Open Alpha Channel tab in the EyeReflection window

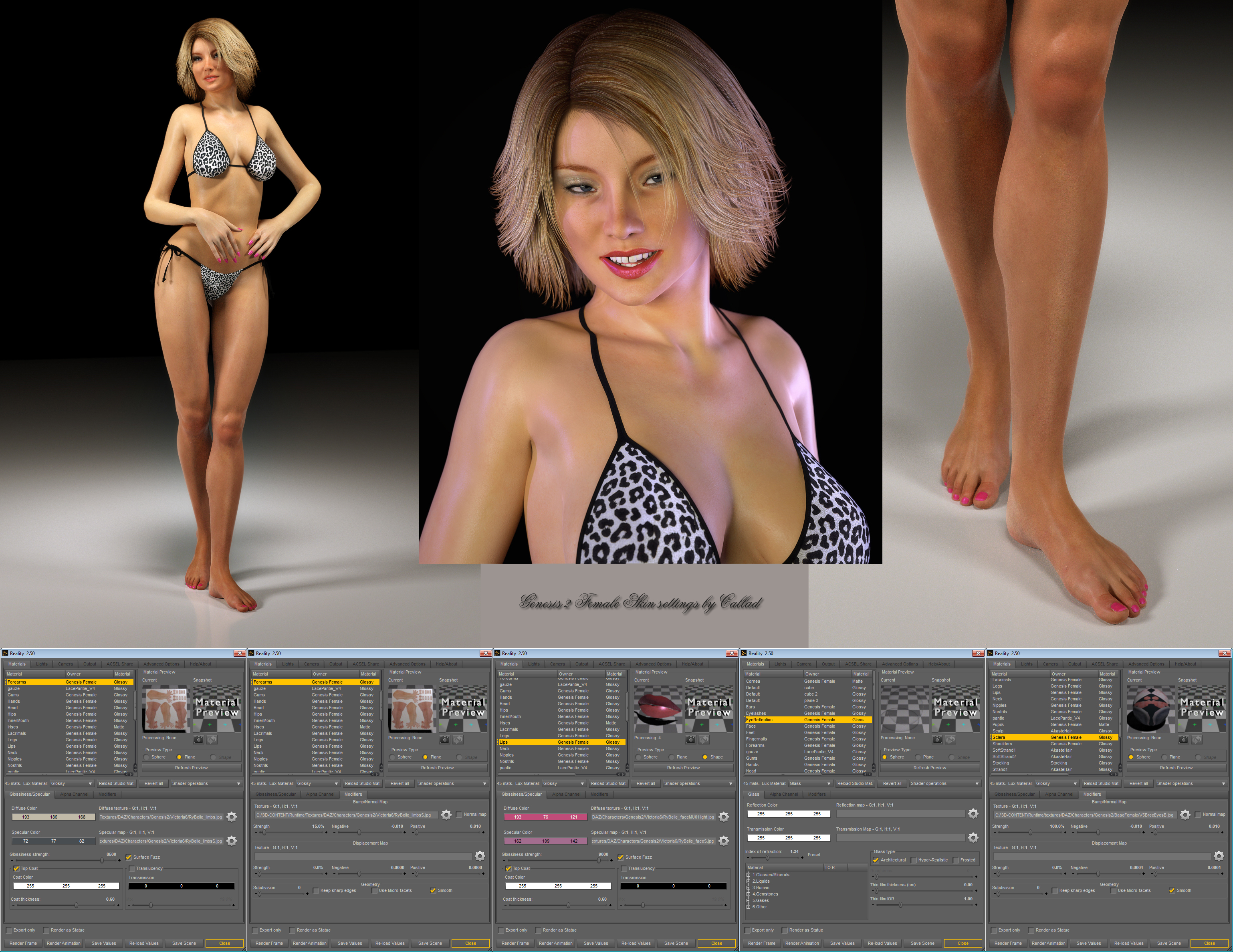784,794
